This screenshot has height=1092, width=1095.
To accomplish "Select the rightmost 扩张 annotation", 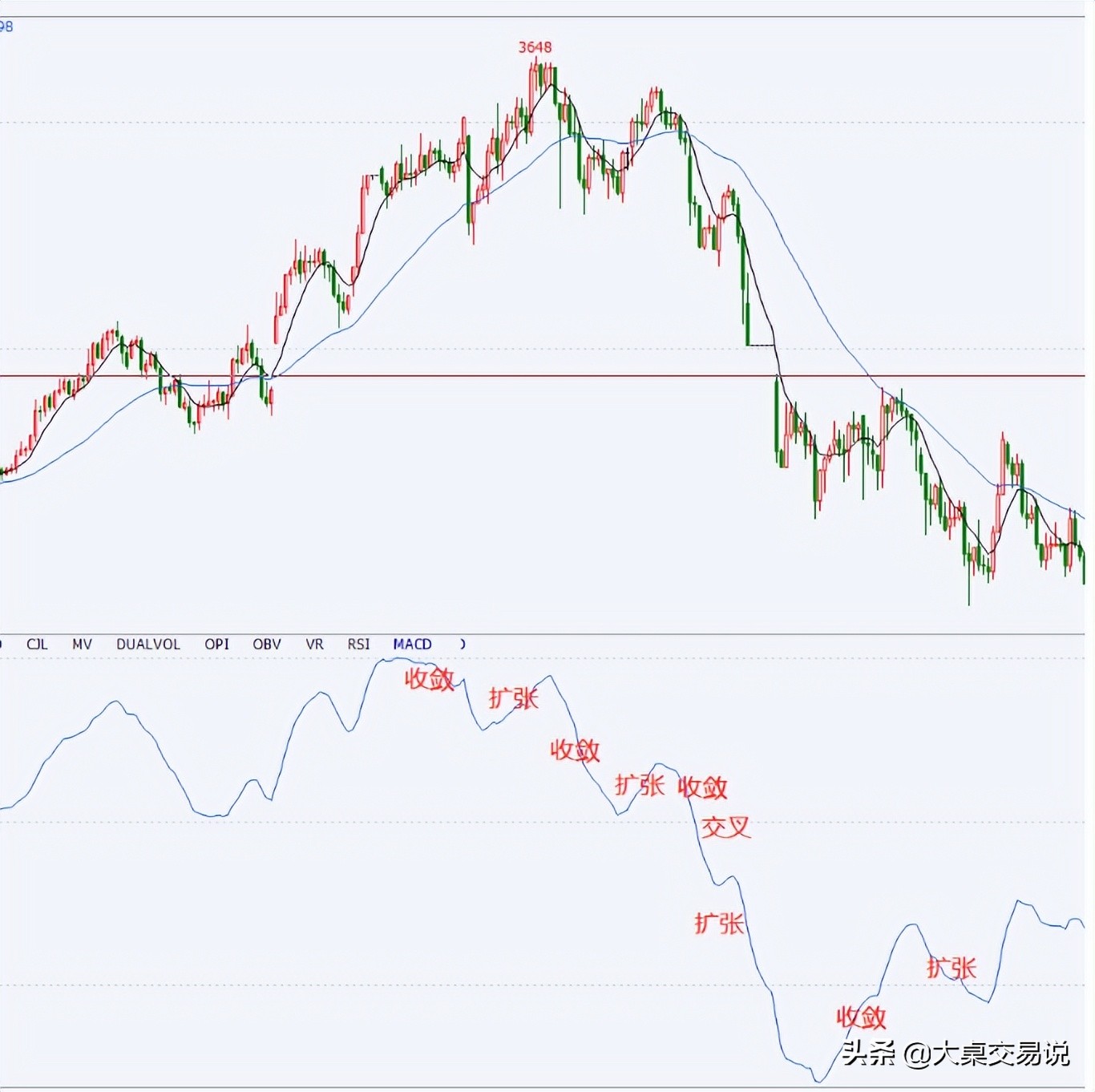I will [x=952, y=968].
